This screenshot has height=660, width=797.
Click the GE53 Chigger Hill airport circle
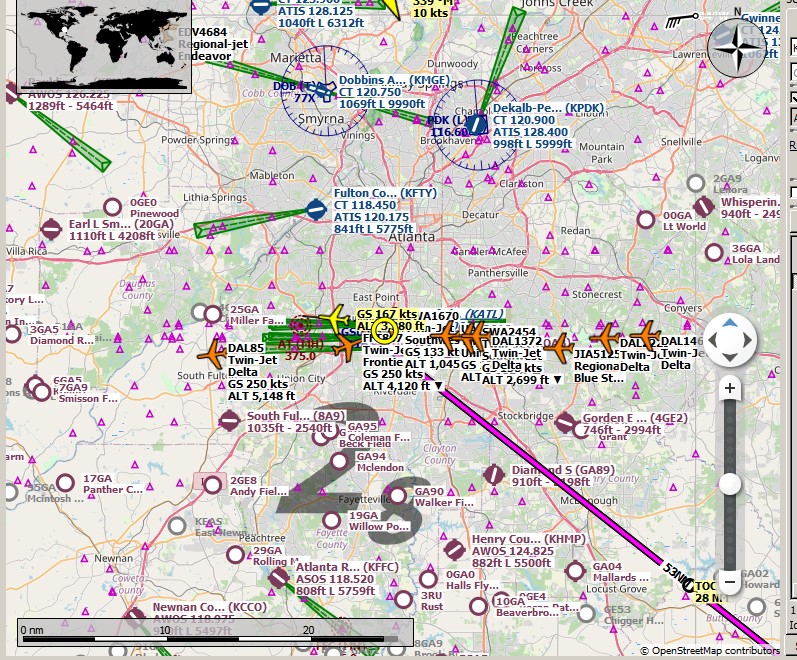(x=586, y=613)
